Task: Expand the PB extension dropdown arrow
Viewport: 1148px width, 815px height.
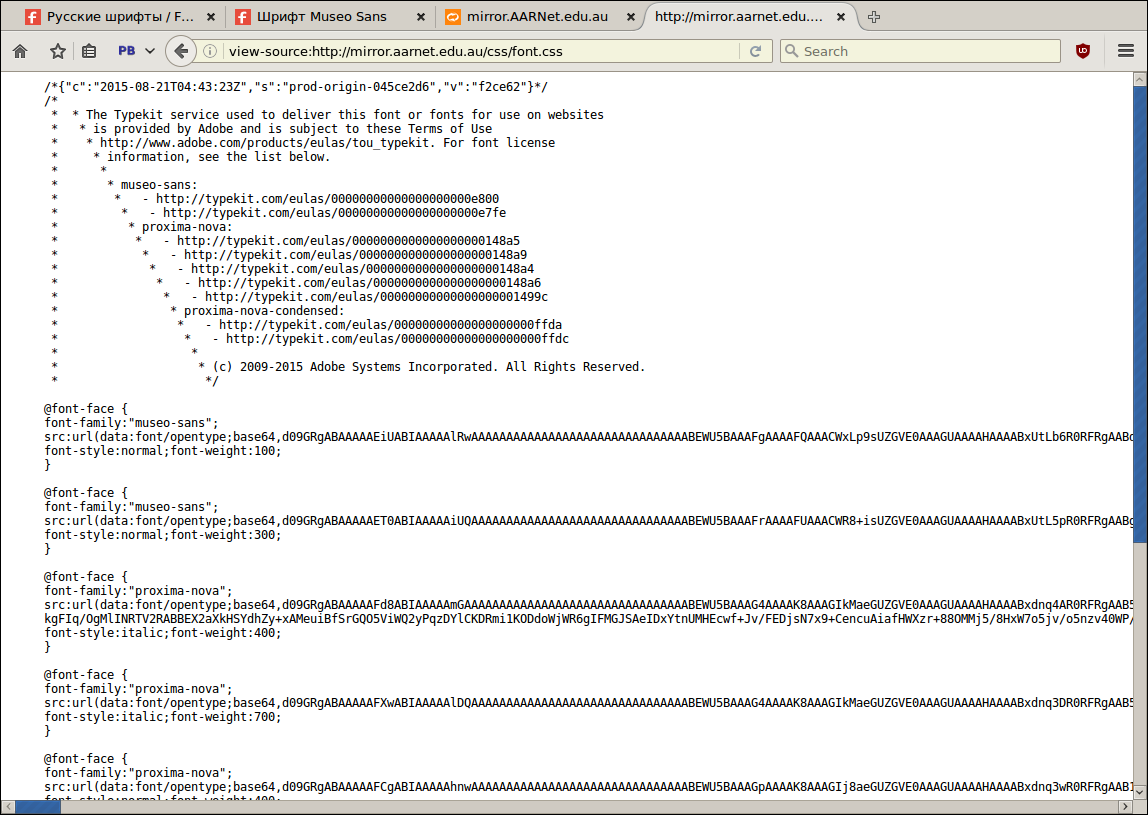Action: pos(150,51)
